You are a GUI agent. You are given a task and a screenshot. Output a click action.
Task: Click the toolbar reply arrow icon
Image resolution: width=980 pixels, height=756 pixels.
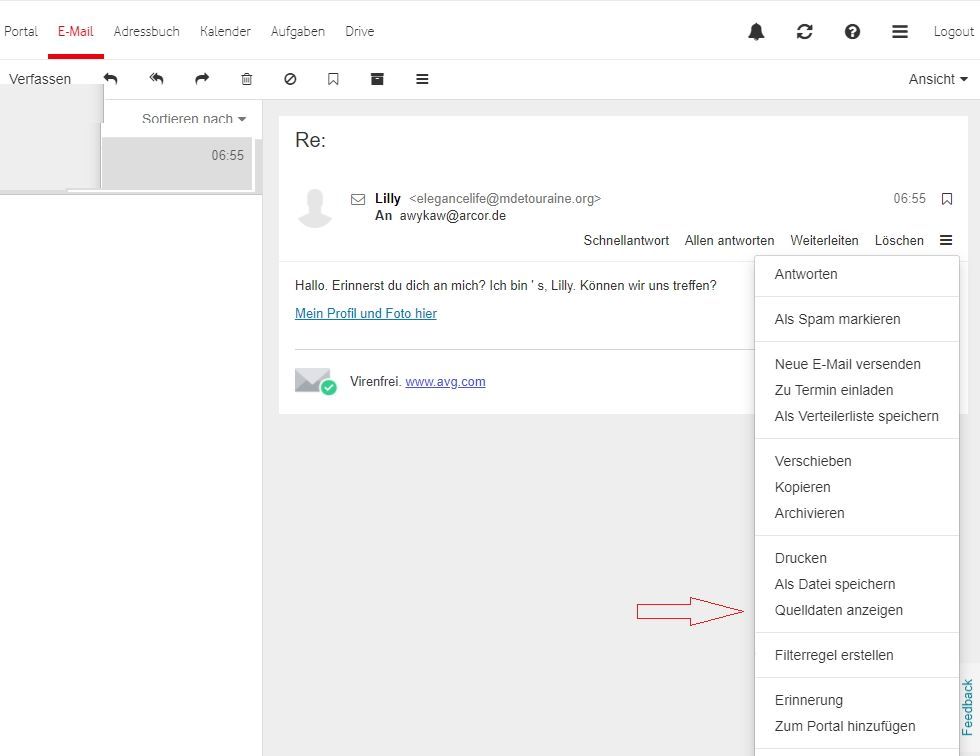[111, 79]
